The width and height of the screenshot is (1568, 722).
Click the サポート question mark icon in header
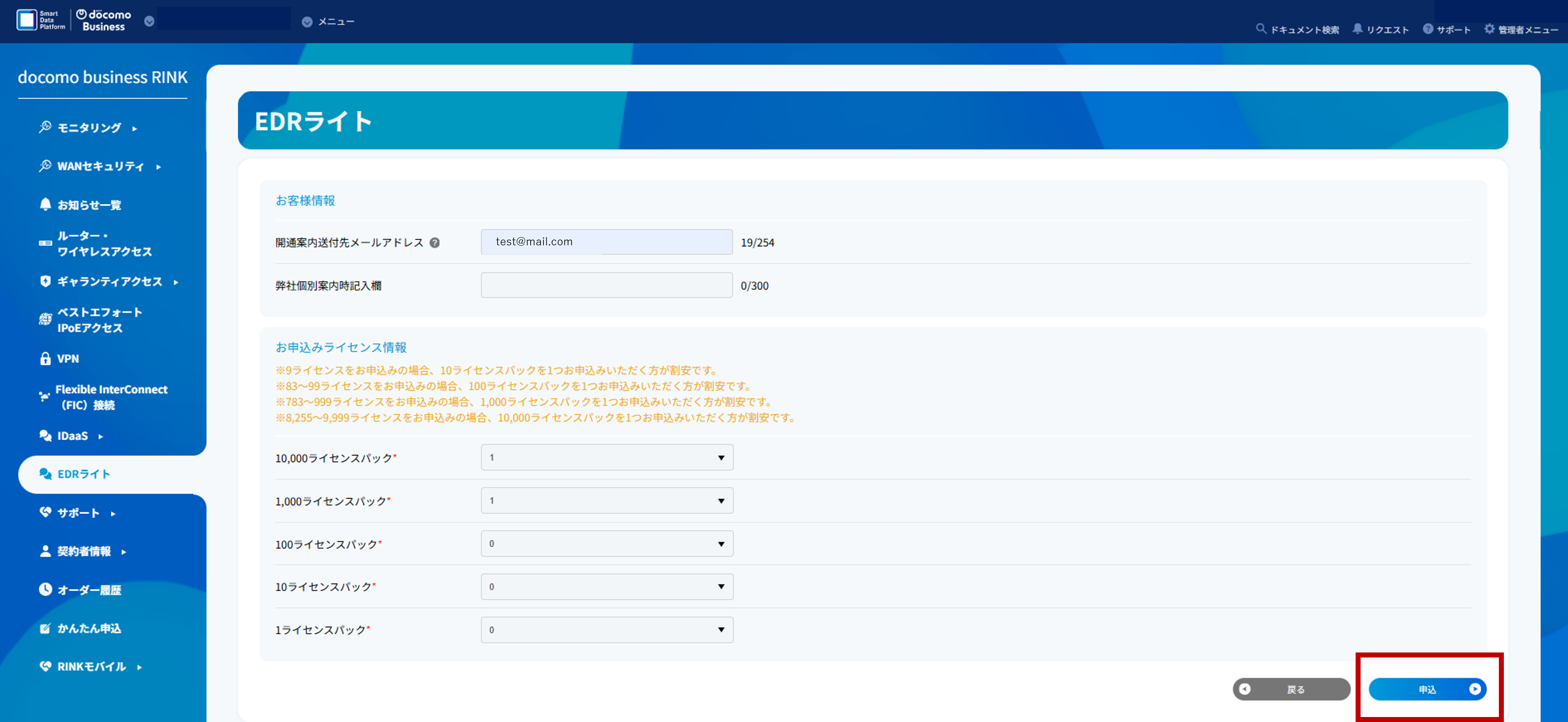click(x=1428, y=29)
